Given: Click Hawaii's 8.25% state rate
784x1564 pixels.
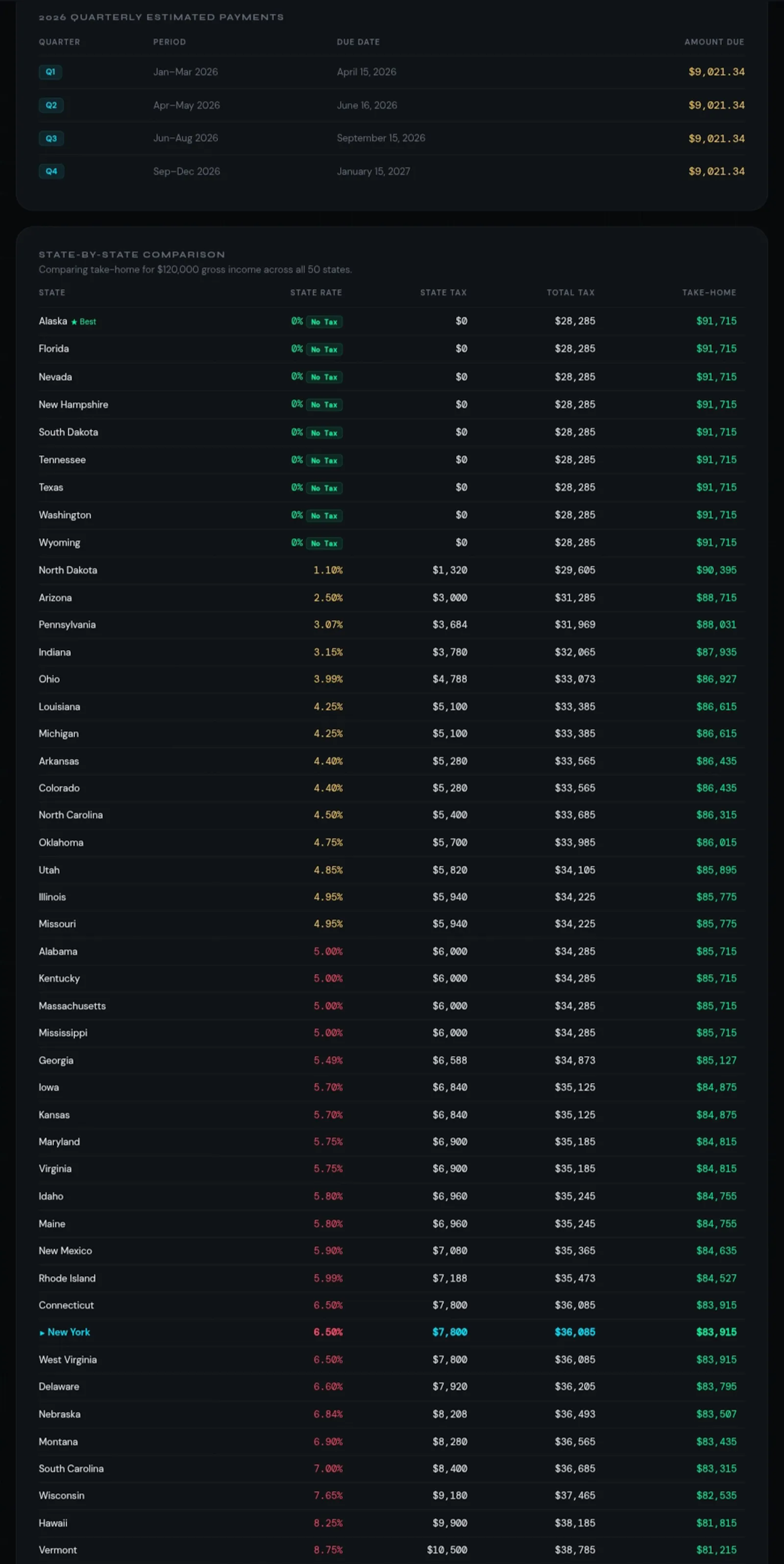Looking at the screenshot, I should tap(328, 1523).
